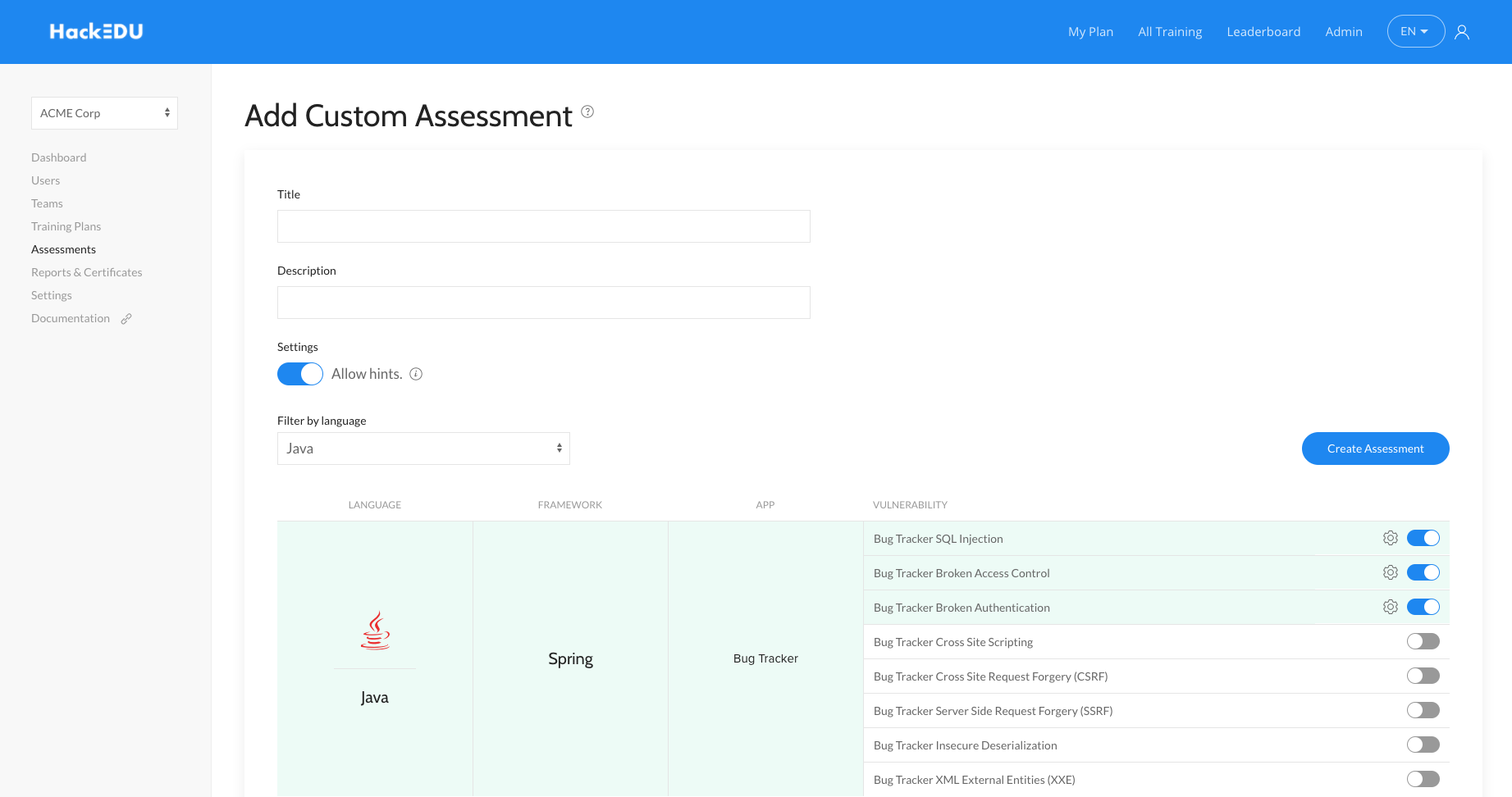Toggle Allow hints switch

coord(300,374)
